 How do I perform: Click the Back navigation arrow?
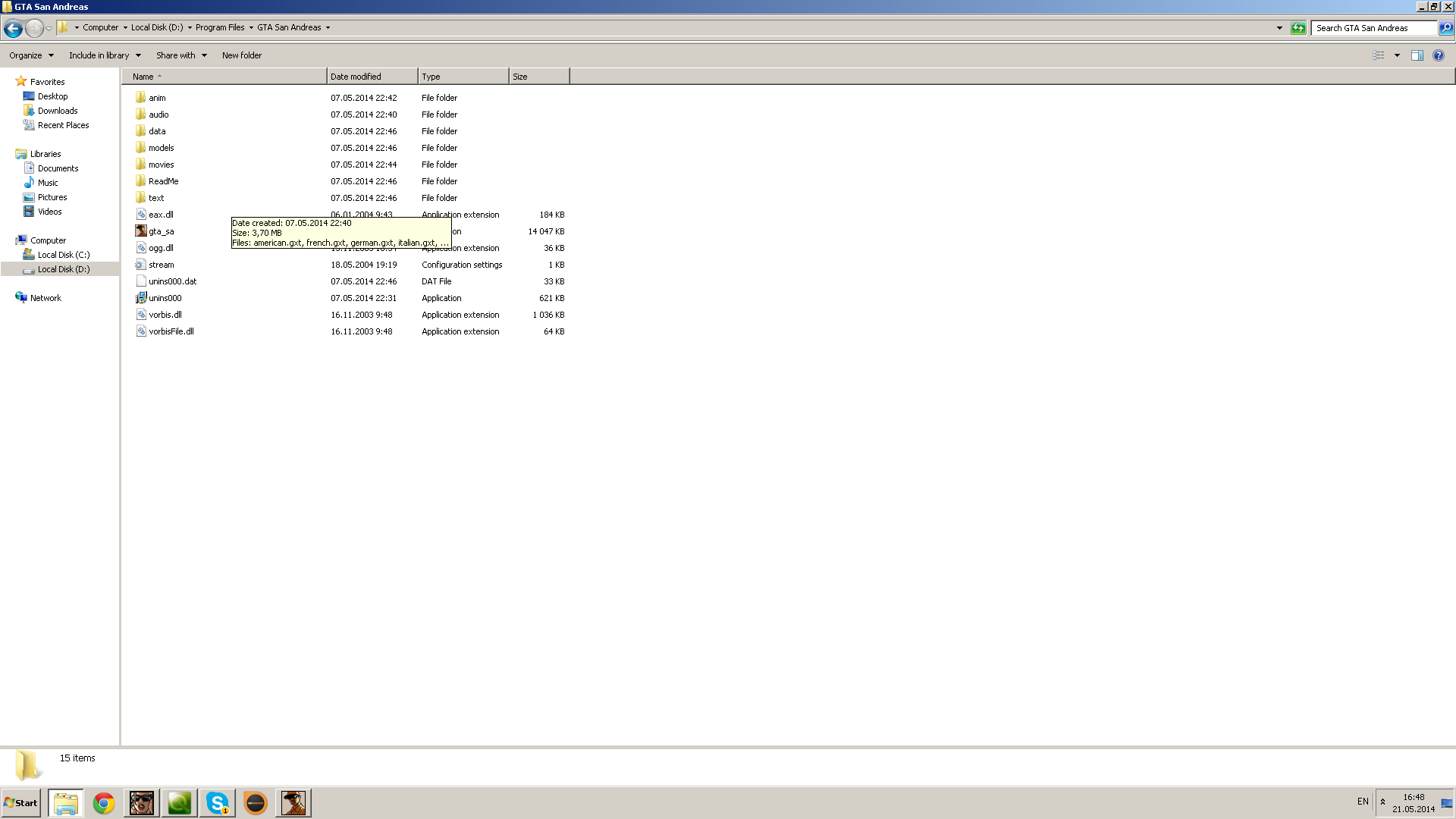click(x=13, y=28)
